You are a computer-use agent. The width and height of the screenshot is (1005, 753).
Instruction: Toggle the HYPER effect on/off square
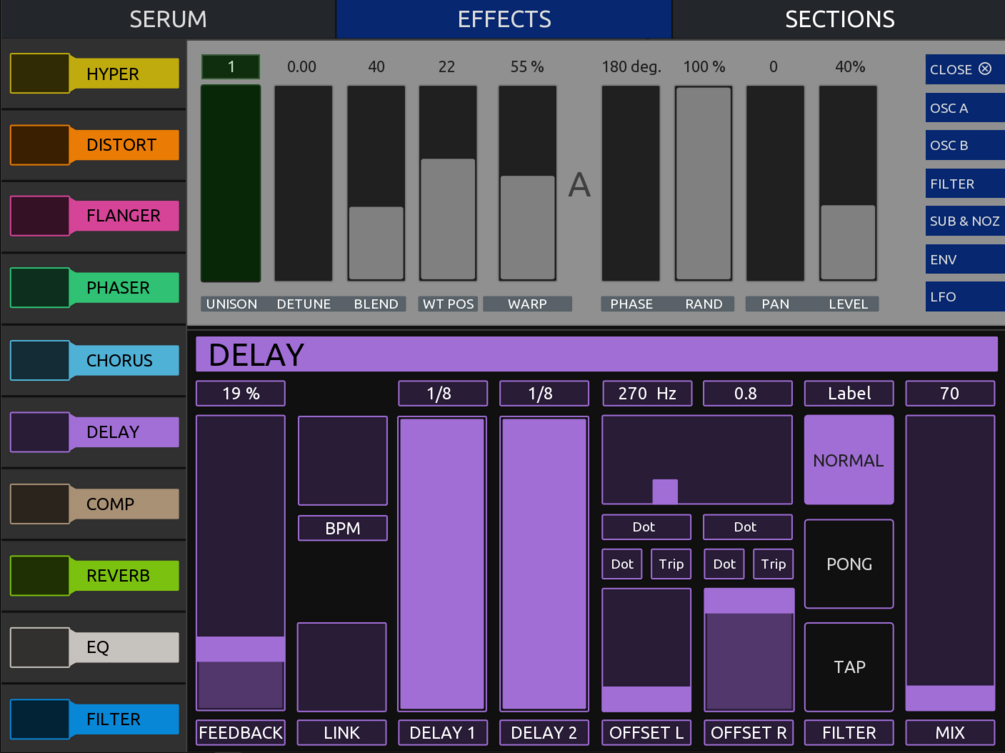click(40, 74)
